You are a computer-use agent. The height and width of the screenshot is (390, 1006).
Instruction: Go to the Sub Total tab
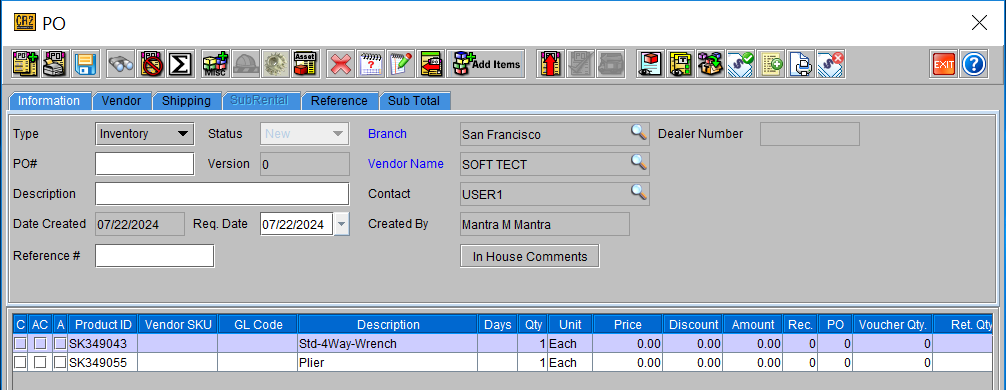click(x=414, y=101)
